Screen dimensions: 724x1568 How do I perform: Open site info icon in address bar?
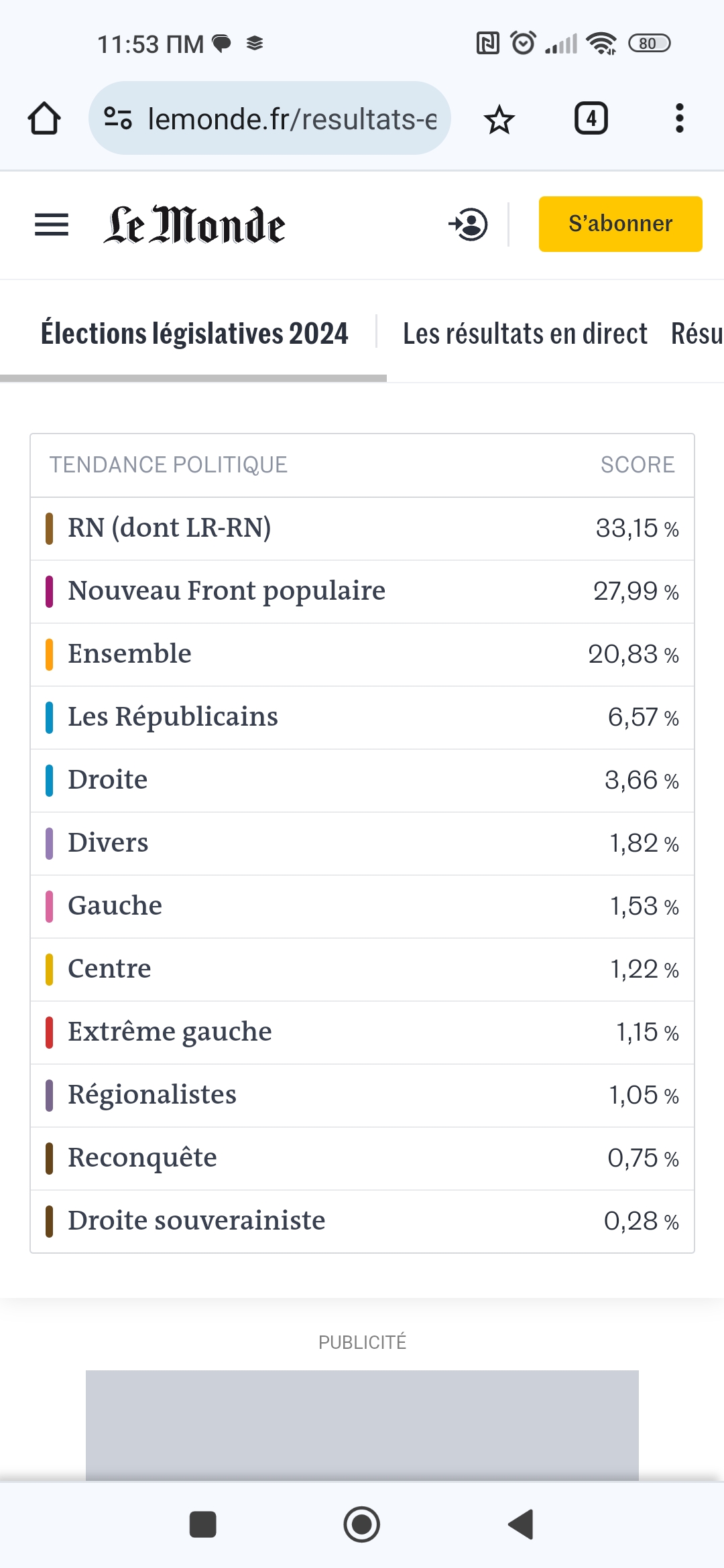pyautogui.click(x=118, y=119)
